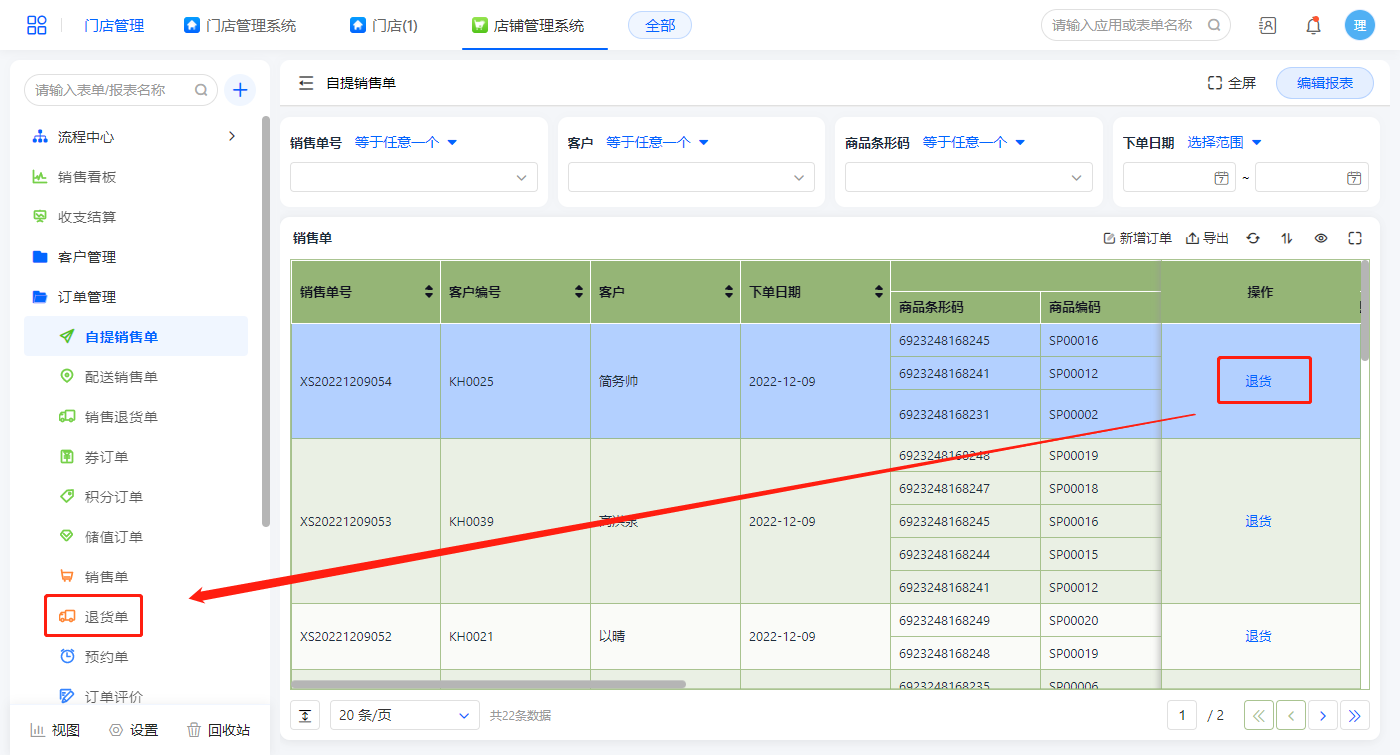Image resolution: width=1400 pixels, height=755 pixels.
Task: Open the contacts icon in header
Action: [1267, 26]
